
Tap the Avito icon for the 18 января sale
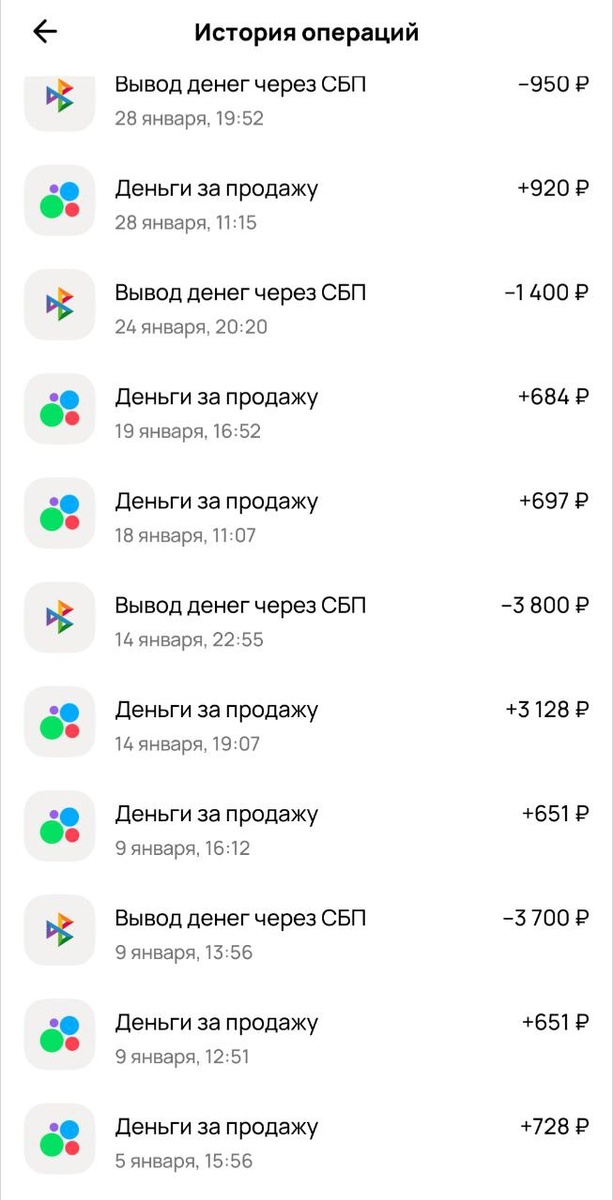[x=59, y=513]
